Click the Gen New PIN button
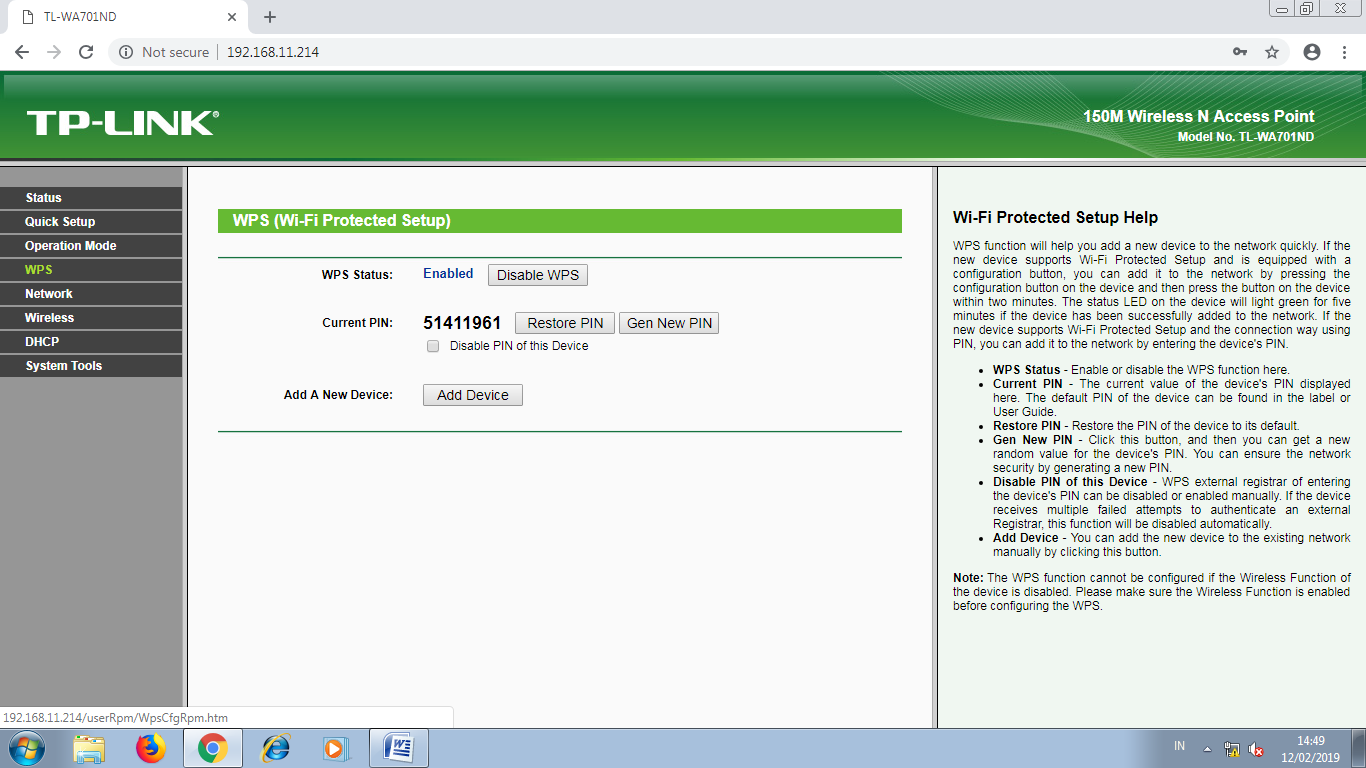This screenshot has height=768, width=1366. (669, 323)
